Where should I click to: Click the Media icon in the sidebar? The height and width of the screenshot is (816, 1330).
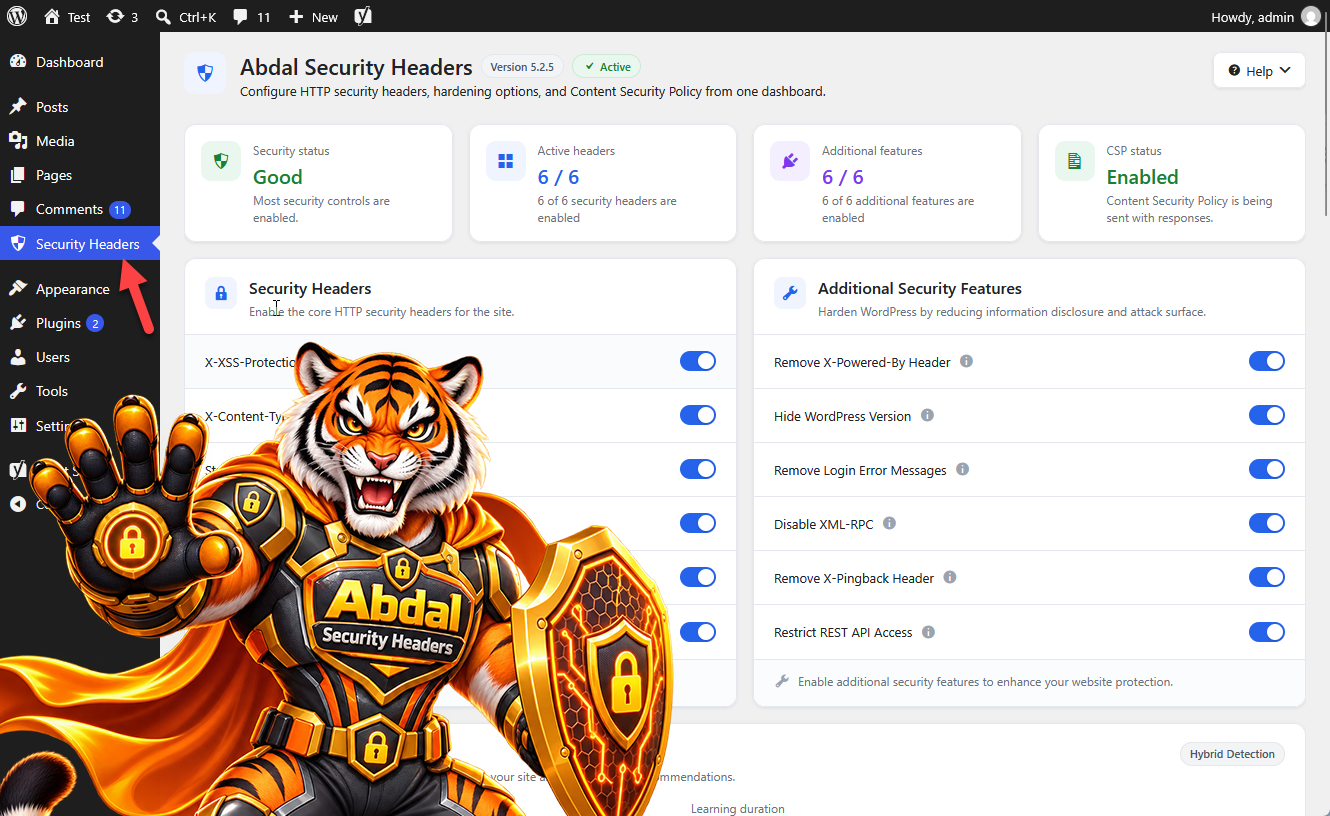[x=18, y=141]
